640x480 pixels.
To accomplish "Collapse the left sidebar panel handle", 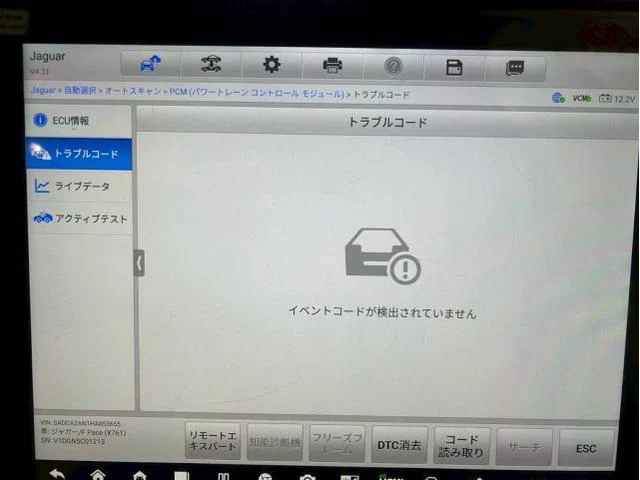I will point(139,262).
